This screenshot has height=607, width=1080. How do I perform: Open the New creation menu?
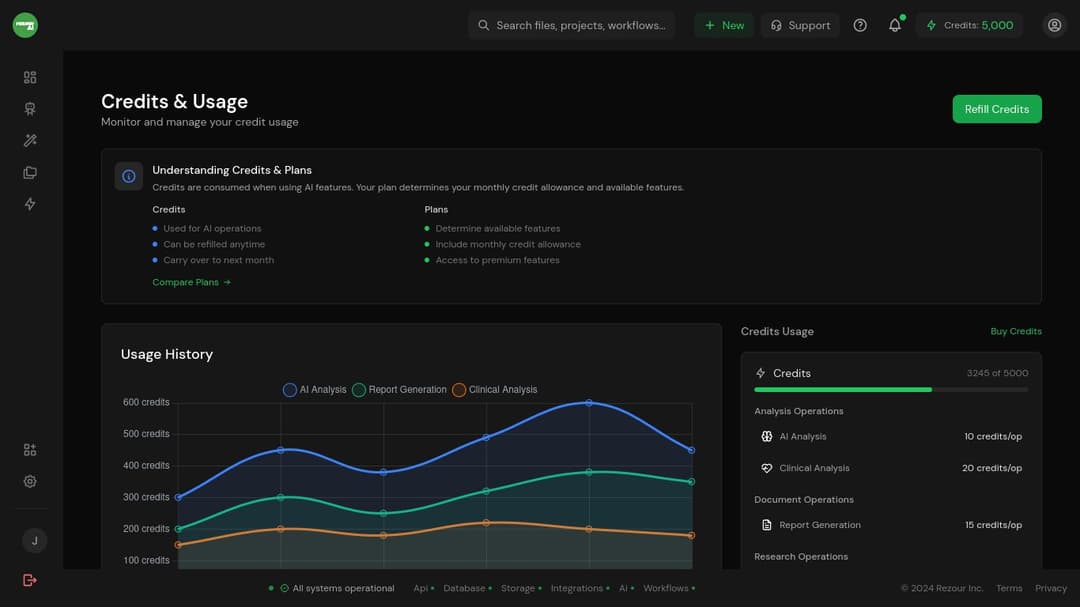724,25
